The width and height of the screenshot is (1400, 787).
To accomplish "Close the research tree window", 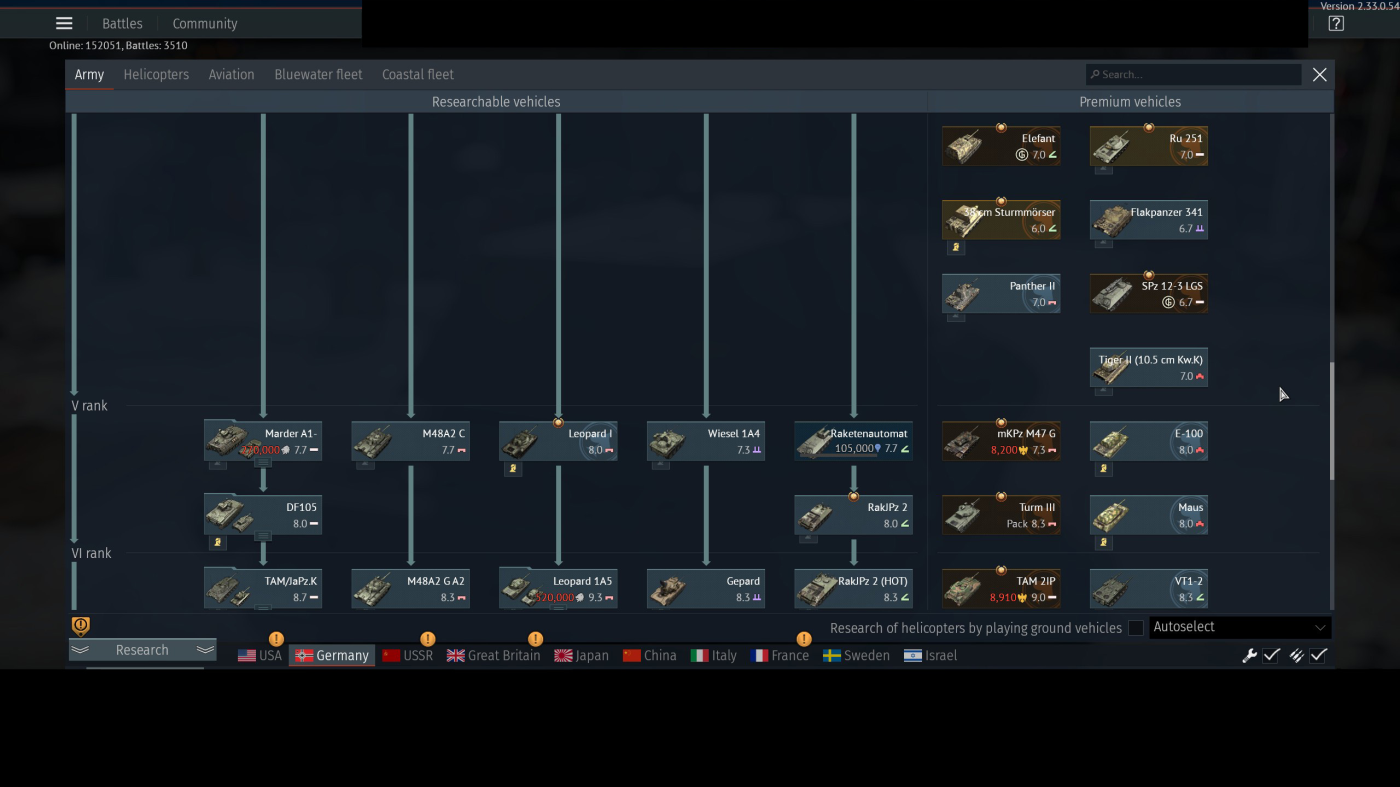I will pos(1320,75).
